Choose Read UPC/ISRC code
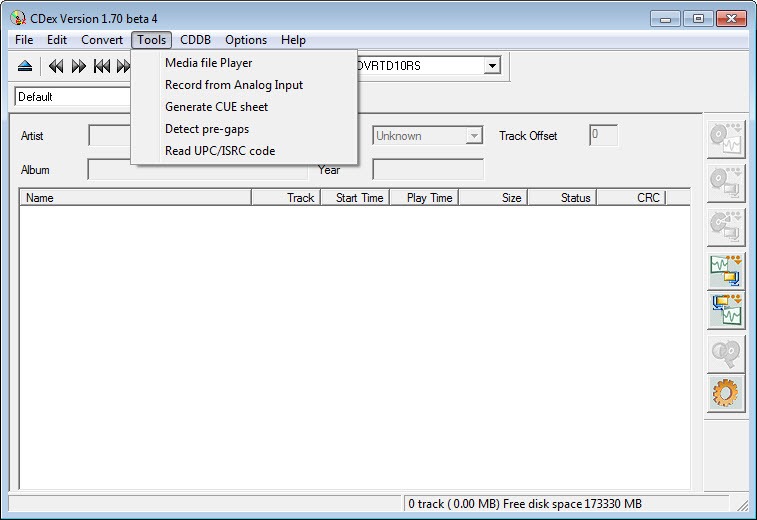 click(x=244, y=151)
